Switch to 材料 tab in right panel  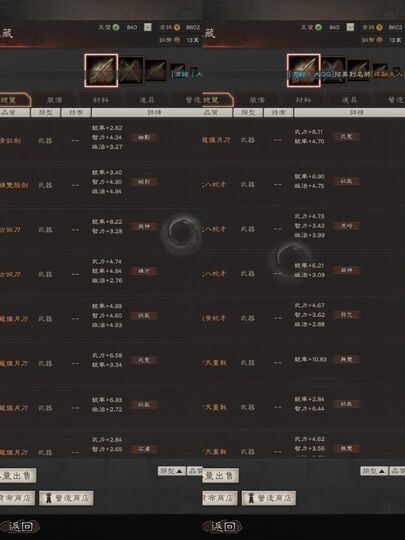coord(303,100)
